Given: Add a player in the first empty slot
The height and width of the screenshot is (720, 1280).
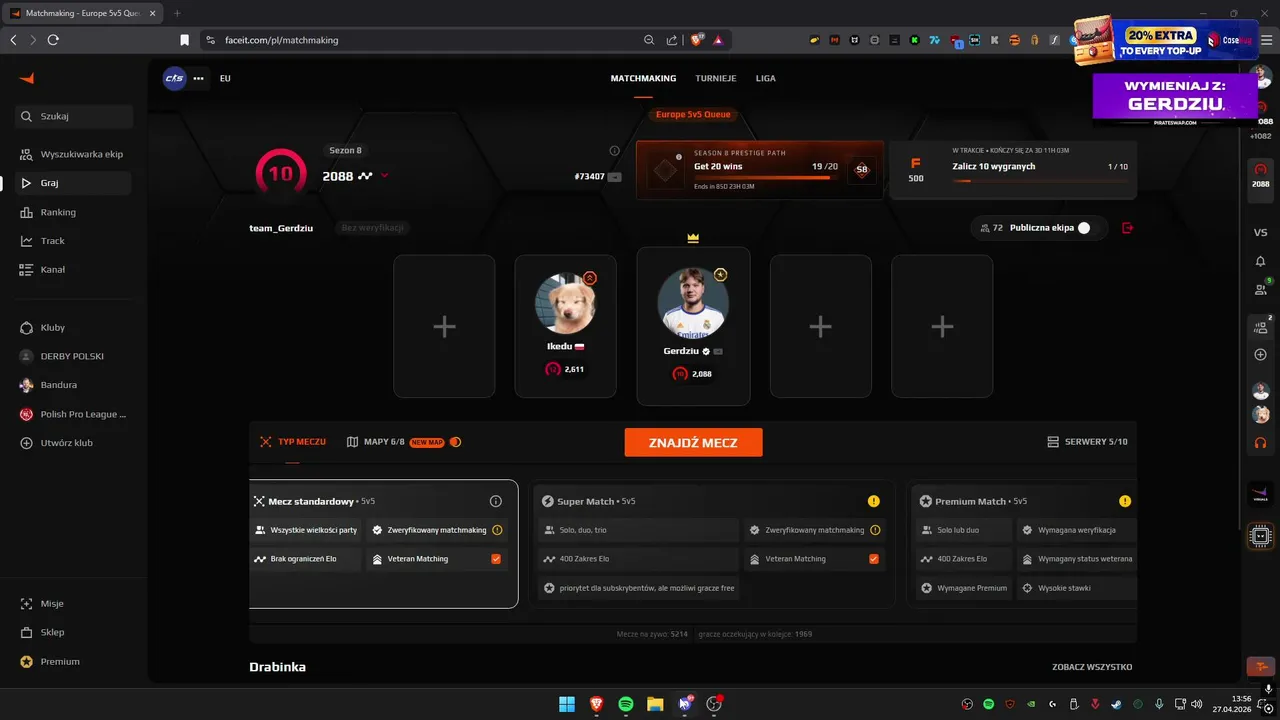Looking at the screenshot, I should pyautogui.click(x=444, y=326).
